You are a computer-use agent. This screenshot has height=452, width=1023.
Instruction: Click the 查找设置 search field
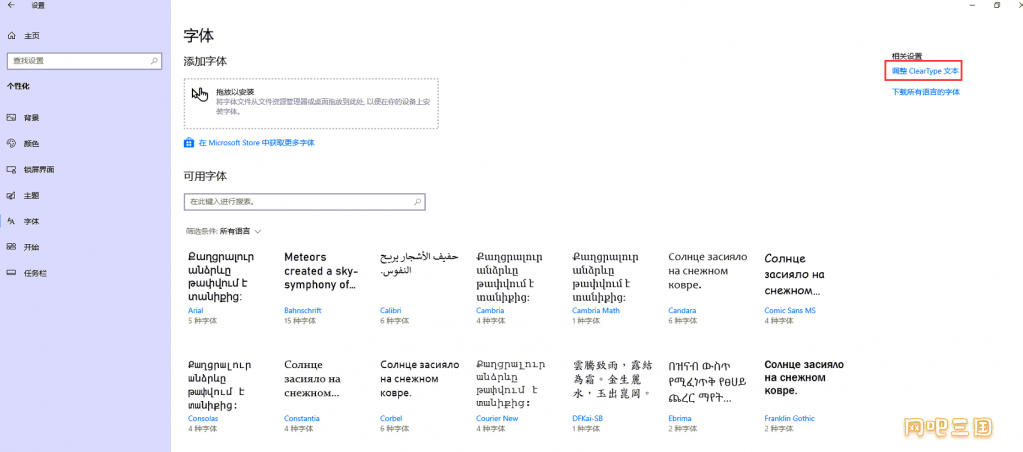84,61
